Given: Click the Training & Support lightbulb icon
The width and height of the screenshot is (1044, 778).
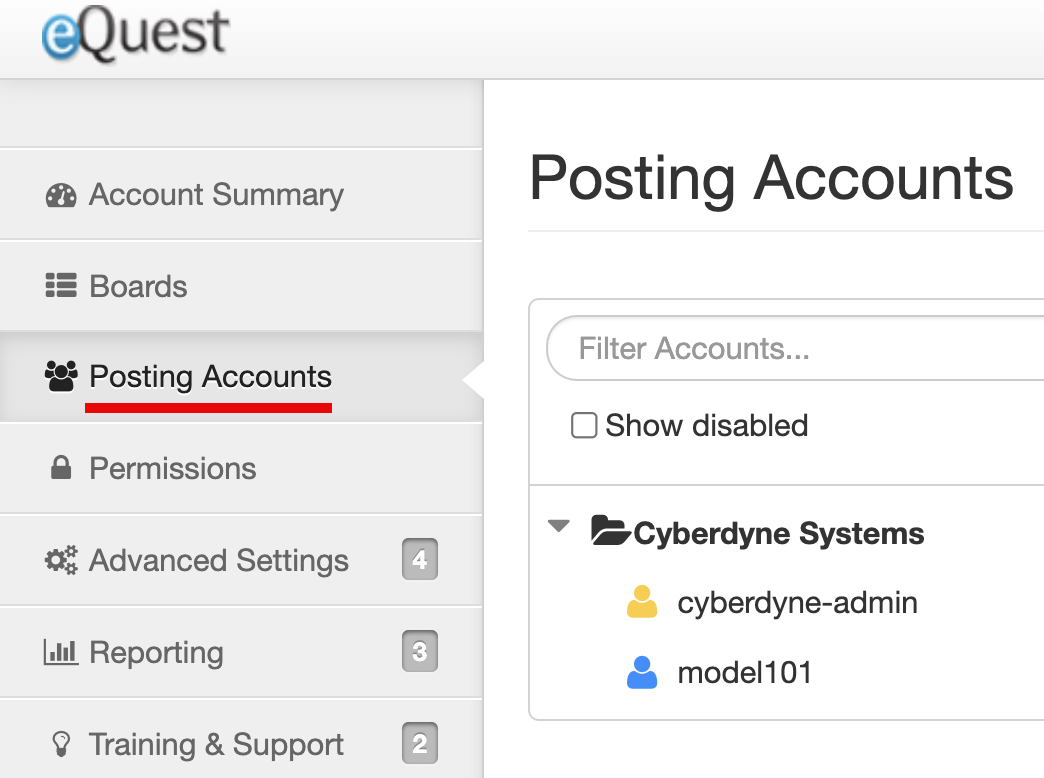Looking at the screenshot, I should [x=61, y=744].
